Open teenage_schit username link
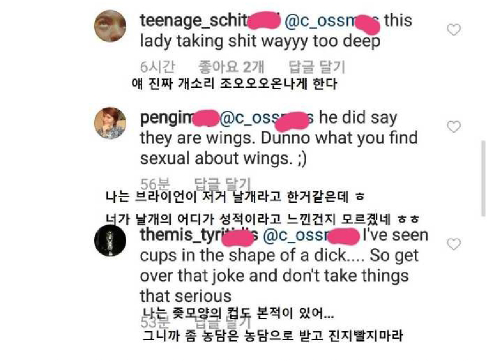 [210, 21]
